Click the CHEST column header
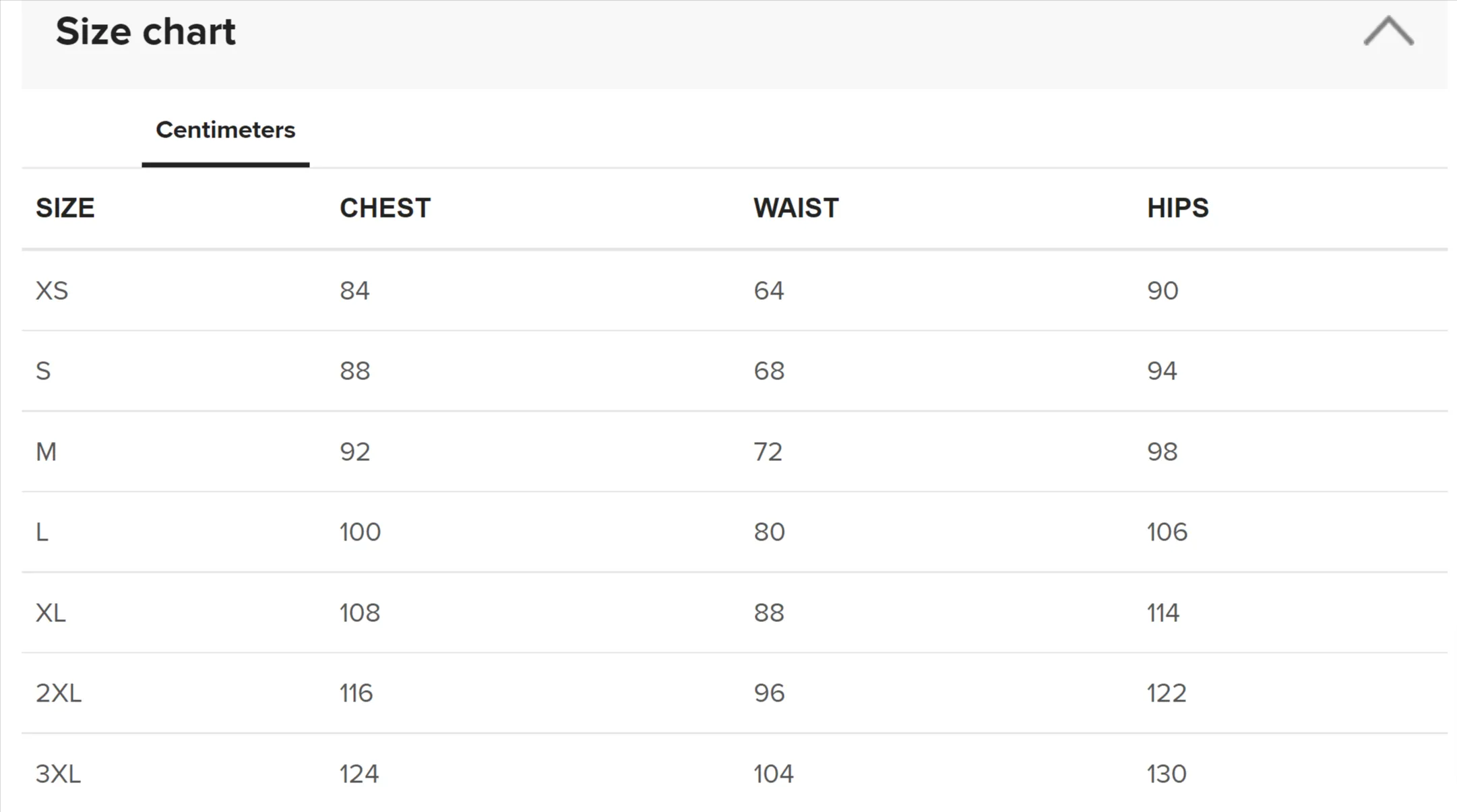Viewport: 1457px width, 812px height. pos(385,208)
